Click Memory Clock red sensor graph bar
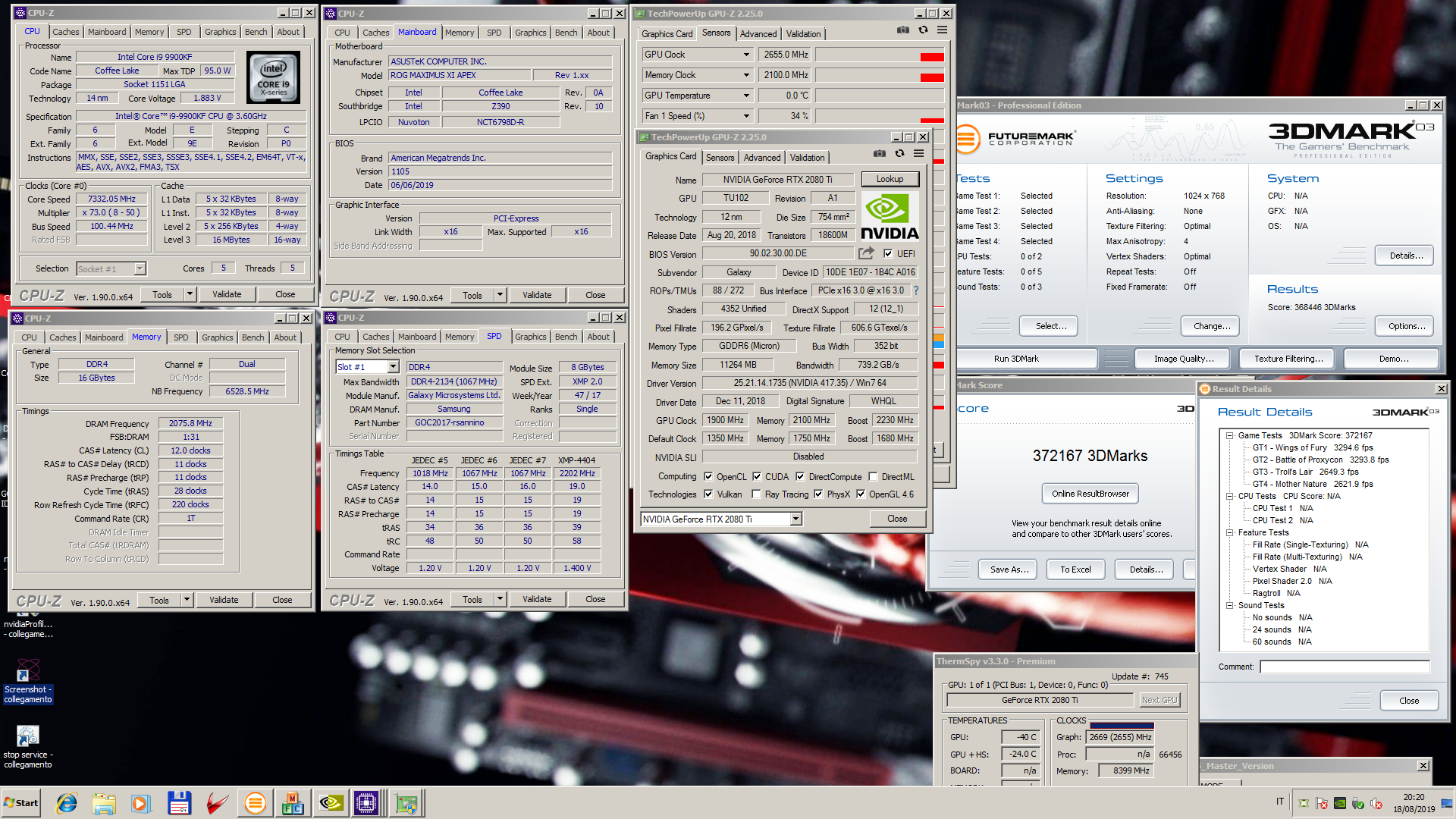This screenshot has width=1456, height=819. tap(932, 78)
